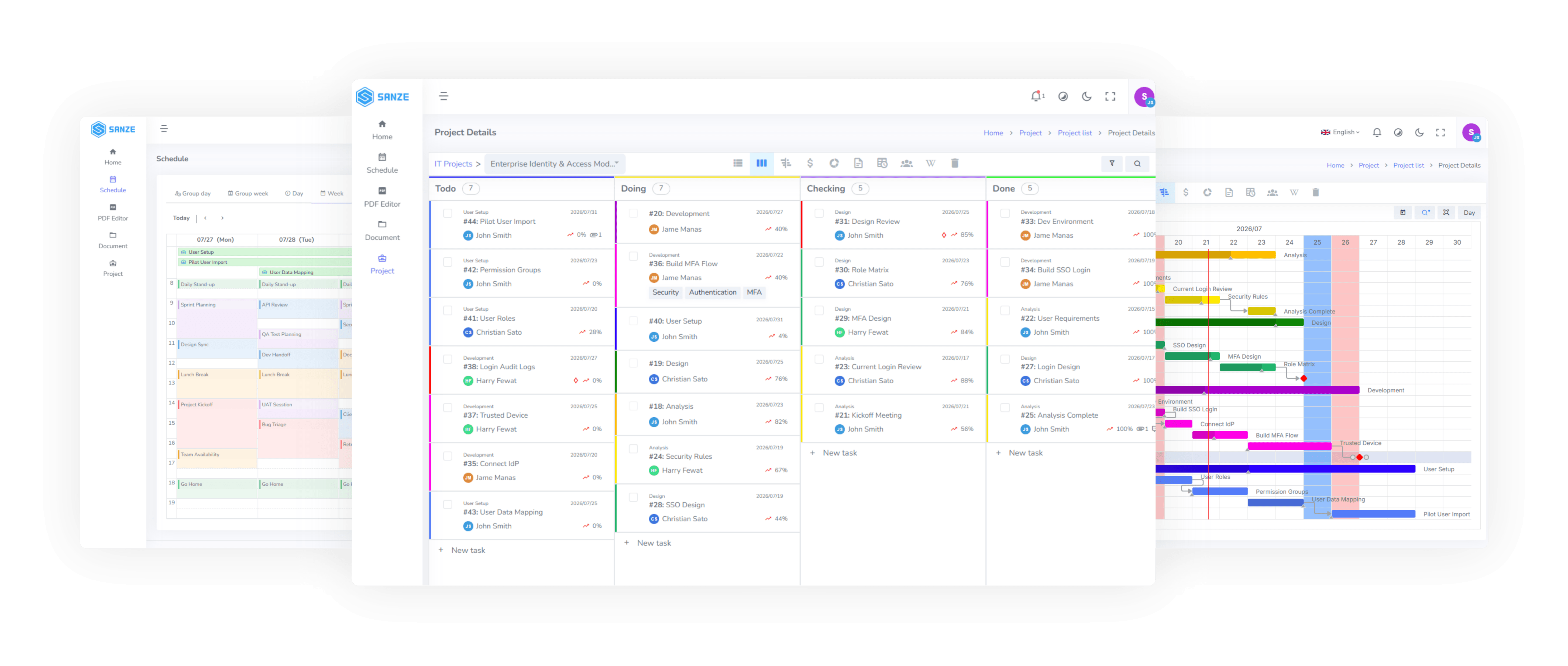Click the hamburger menu icon in center window

click(x=444, y=96)
